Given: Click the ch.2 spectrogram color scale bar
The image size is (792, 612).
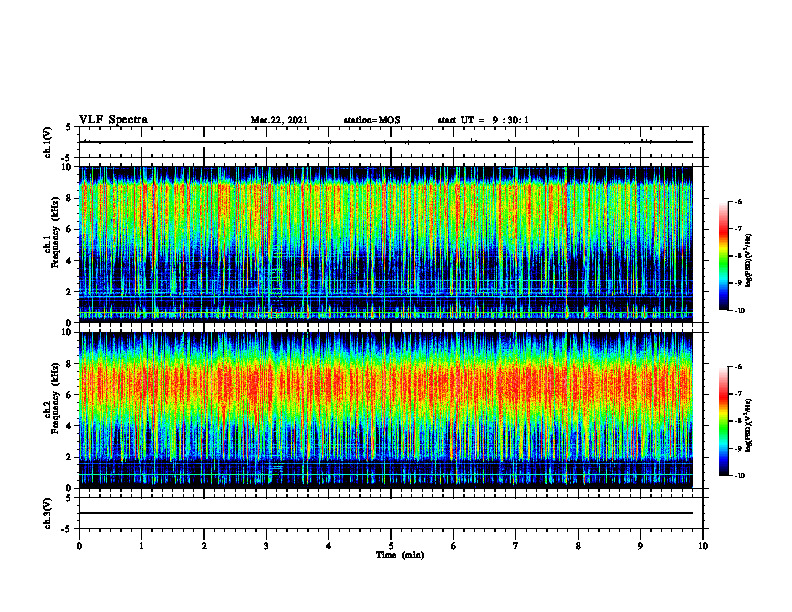Looking at the screenshot, I should click(723, 421).
